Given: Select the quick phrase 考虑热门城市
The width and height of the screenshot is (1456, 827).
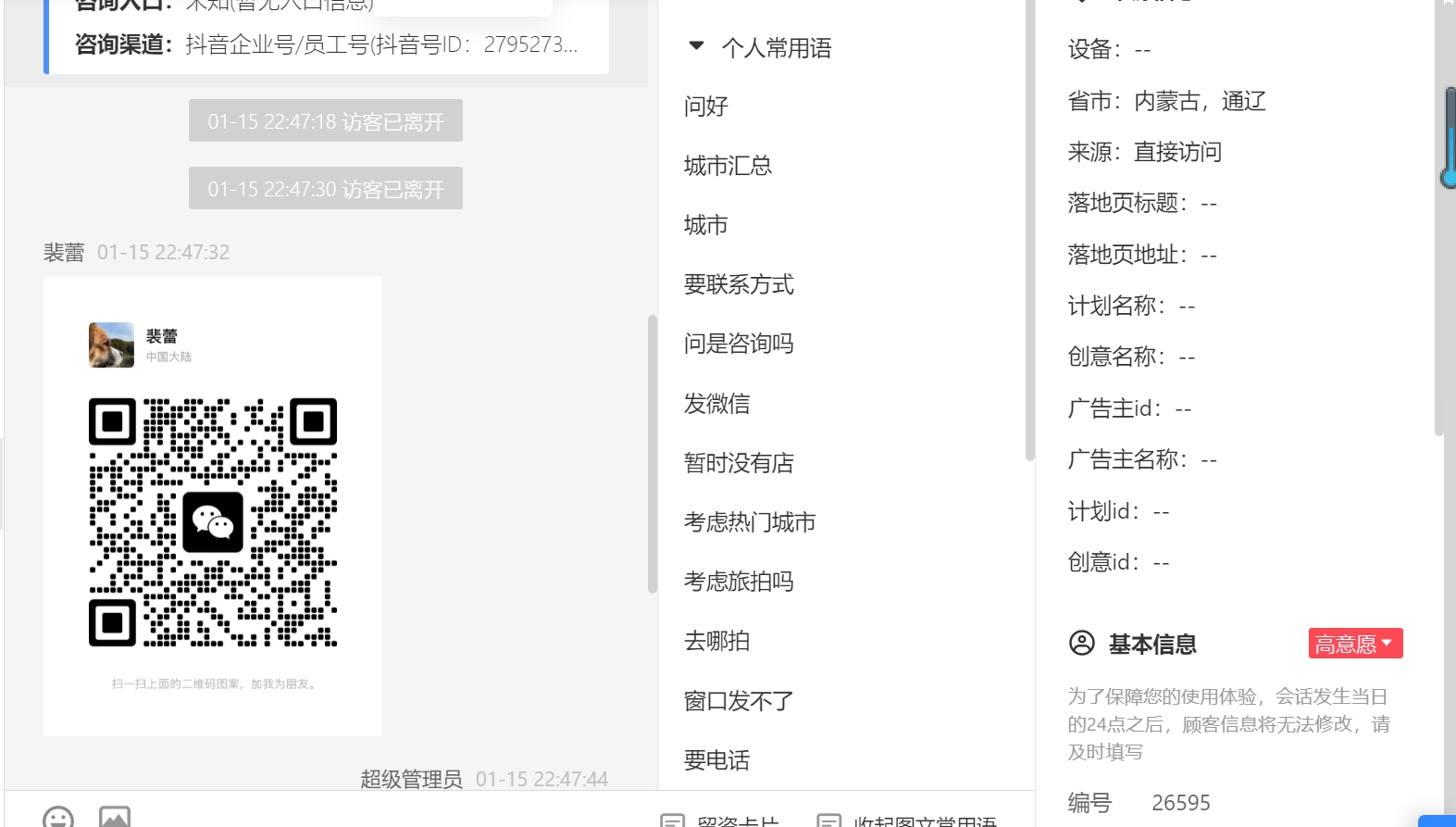Looking at the screenshot, I should point(750,522).
